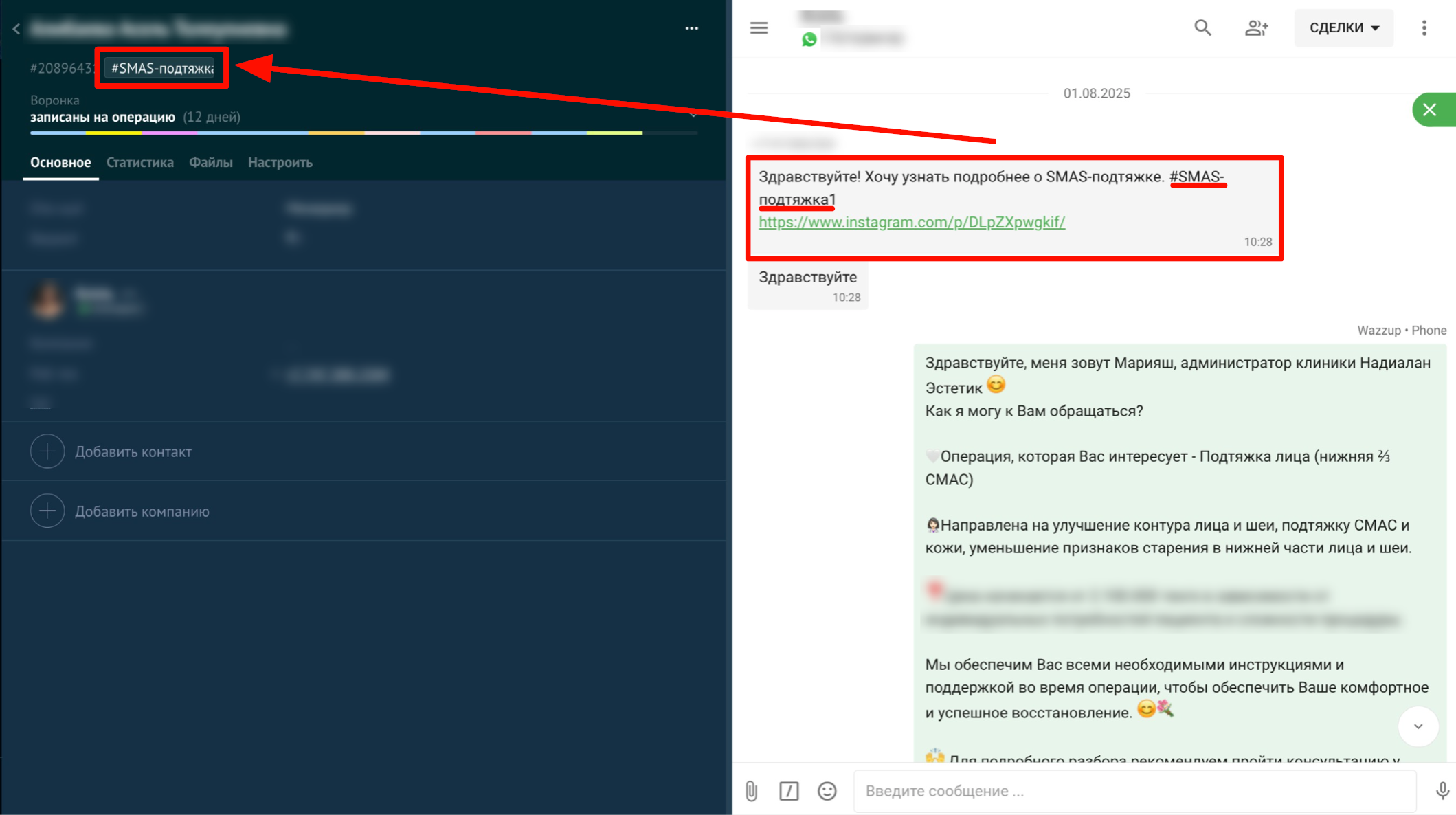
Task: Click the add contact person icon
Action: point(1256,28)
